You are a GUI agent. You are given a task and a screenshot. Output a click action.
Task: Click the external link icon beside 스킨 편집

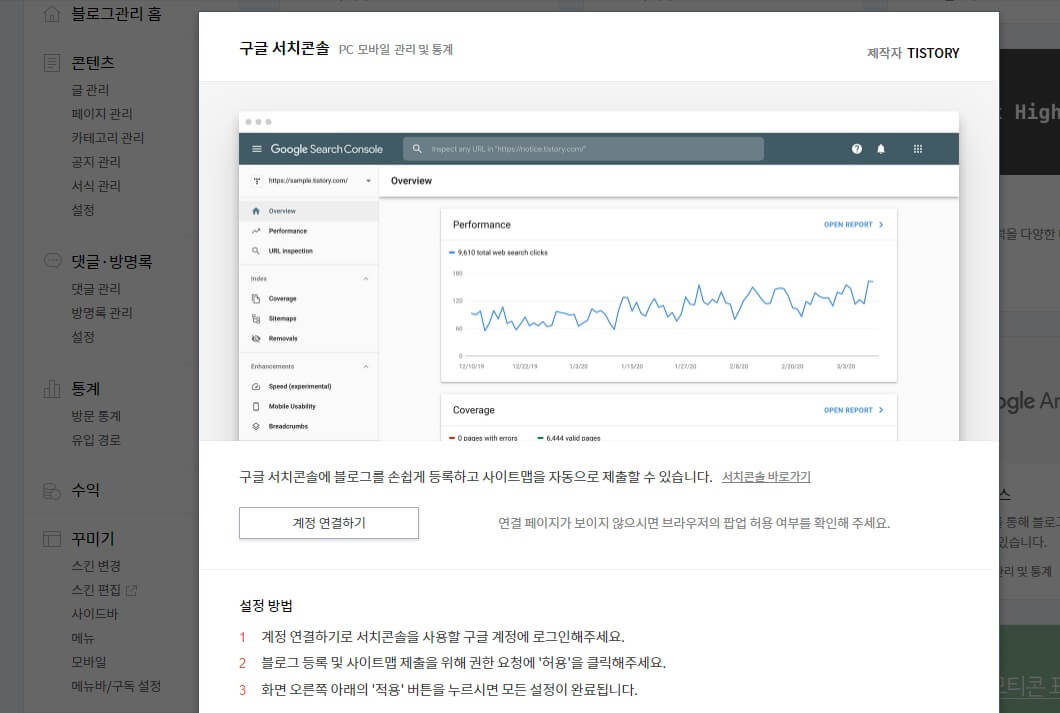click(x=131, y=591)
